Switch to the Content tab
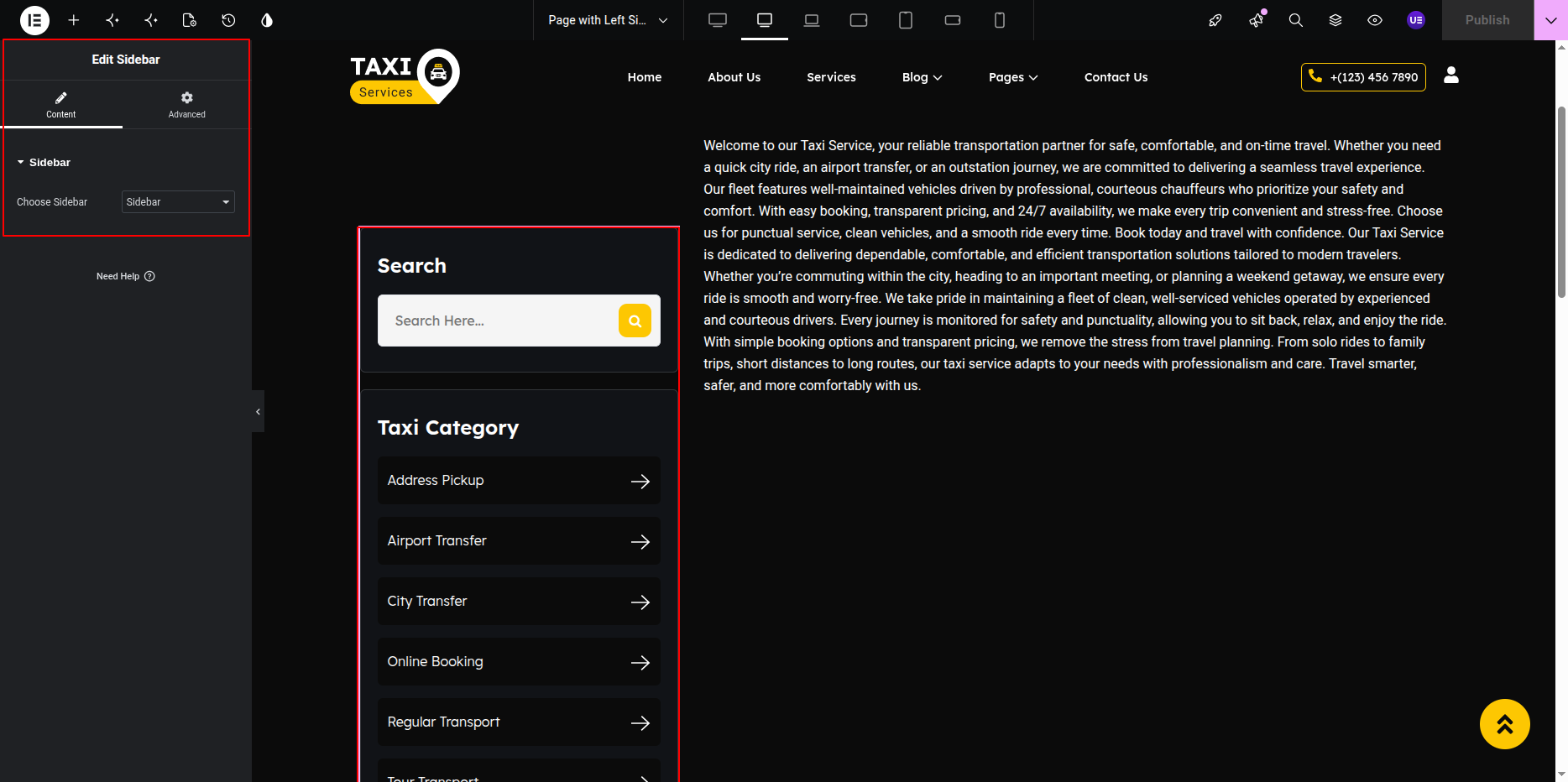Viewport: 1568px width, 782px height. pyautogui.click(x=61, y=105)
